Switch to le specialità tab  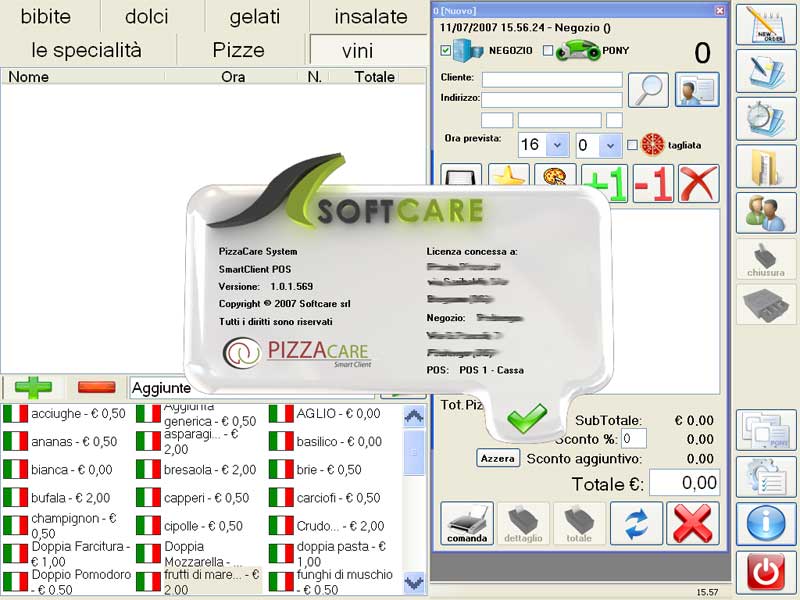click(x=87, y=50)
